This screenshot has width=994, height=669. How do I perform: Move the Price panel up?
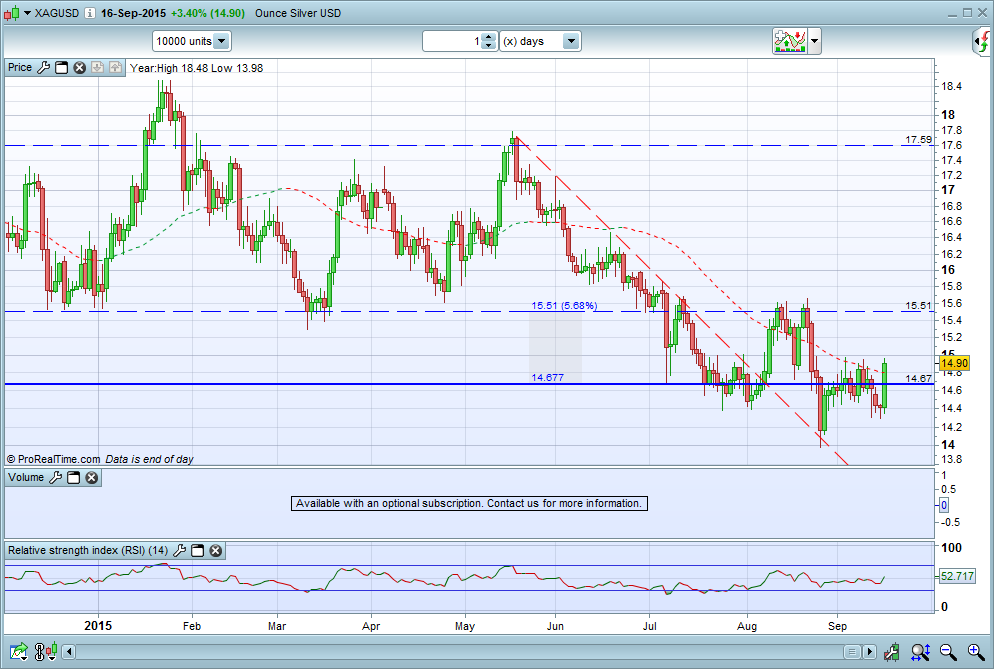[x=115, y=67]
